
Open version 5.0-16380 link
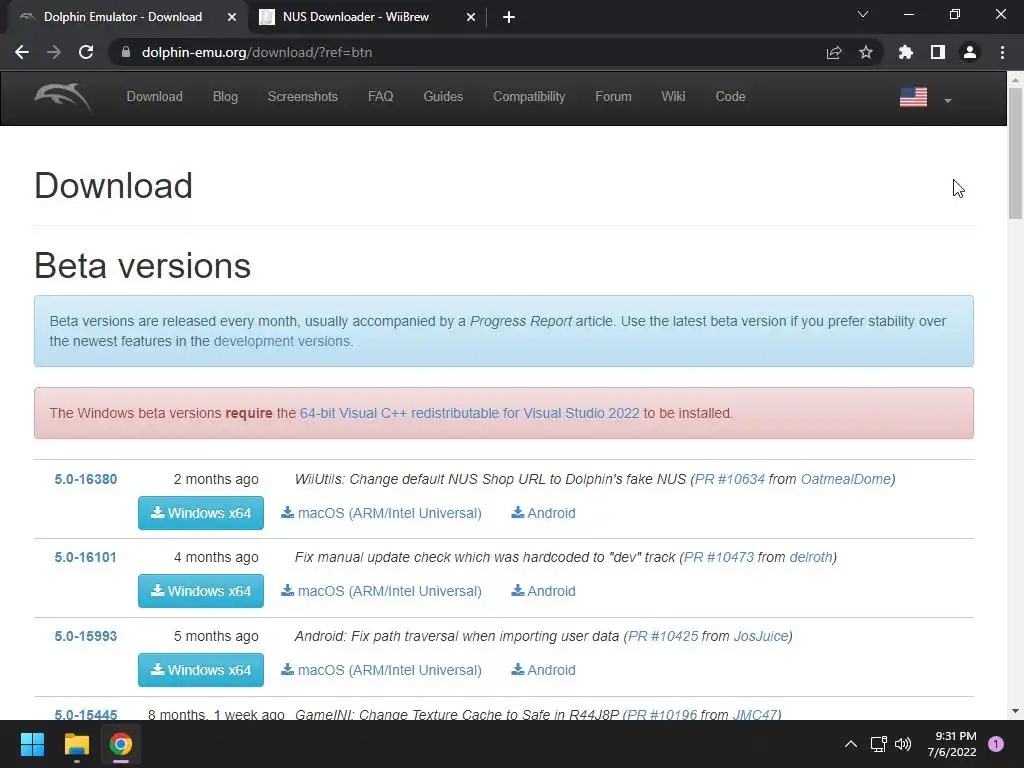point(86,479)
